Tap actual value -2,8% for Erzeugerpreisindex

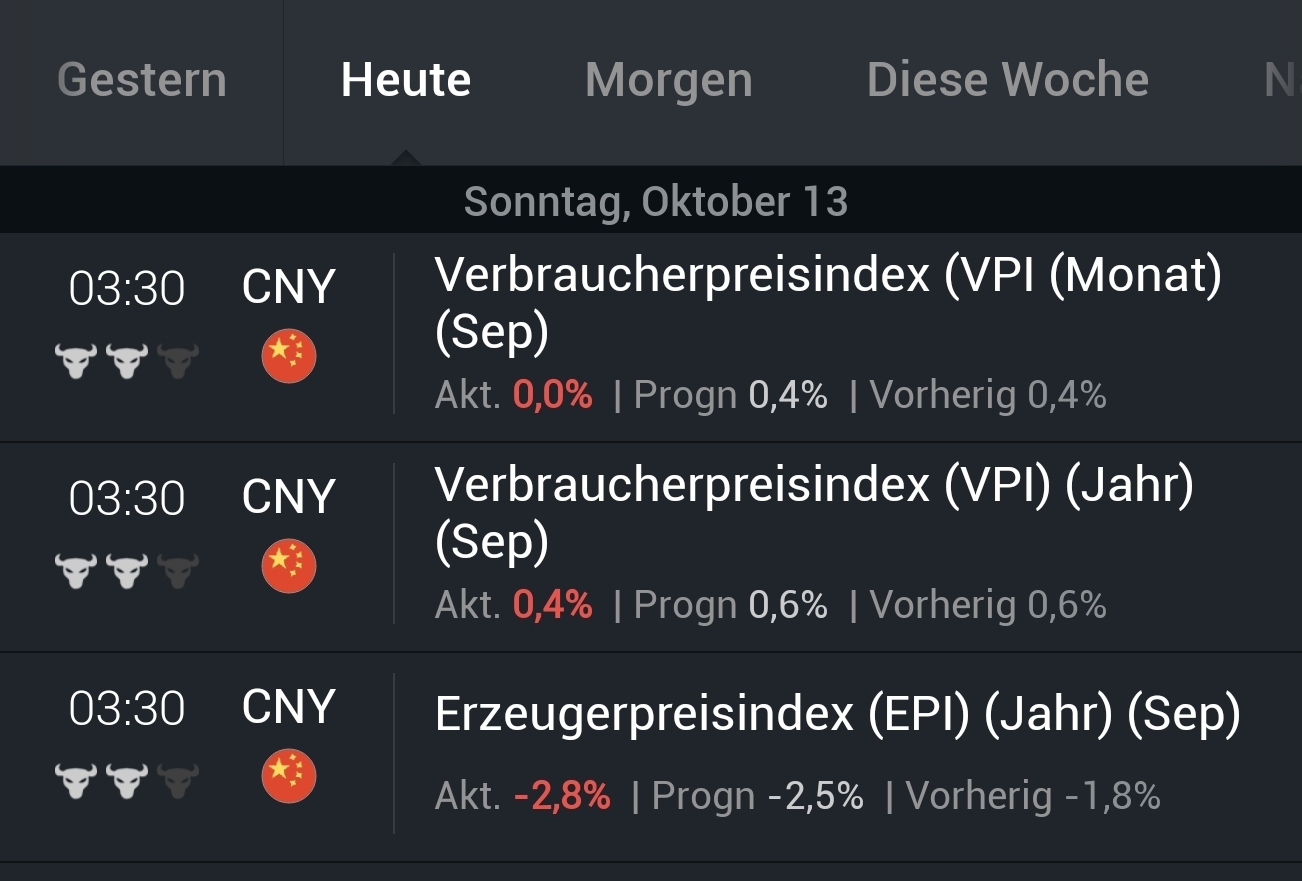(562, 796)
